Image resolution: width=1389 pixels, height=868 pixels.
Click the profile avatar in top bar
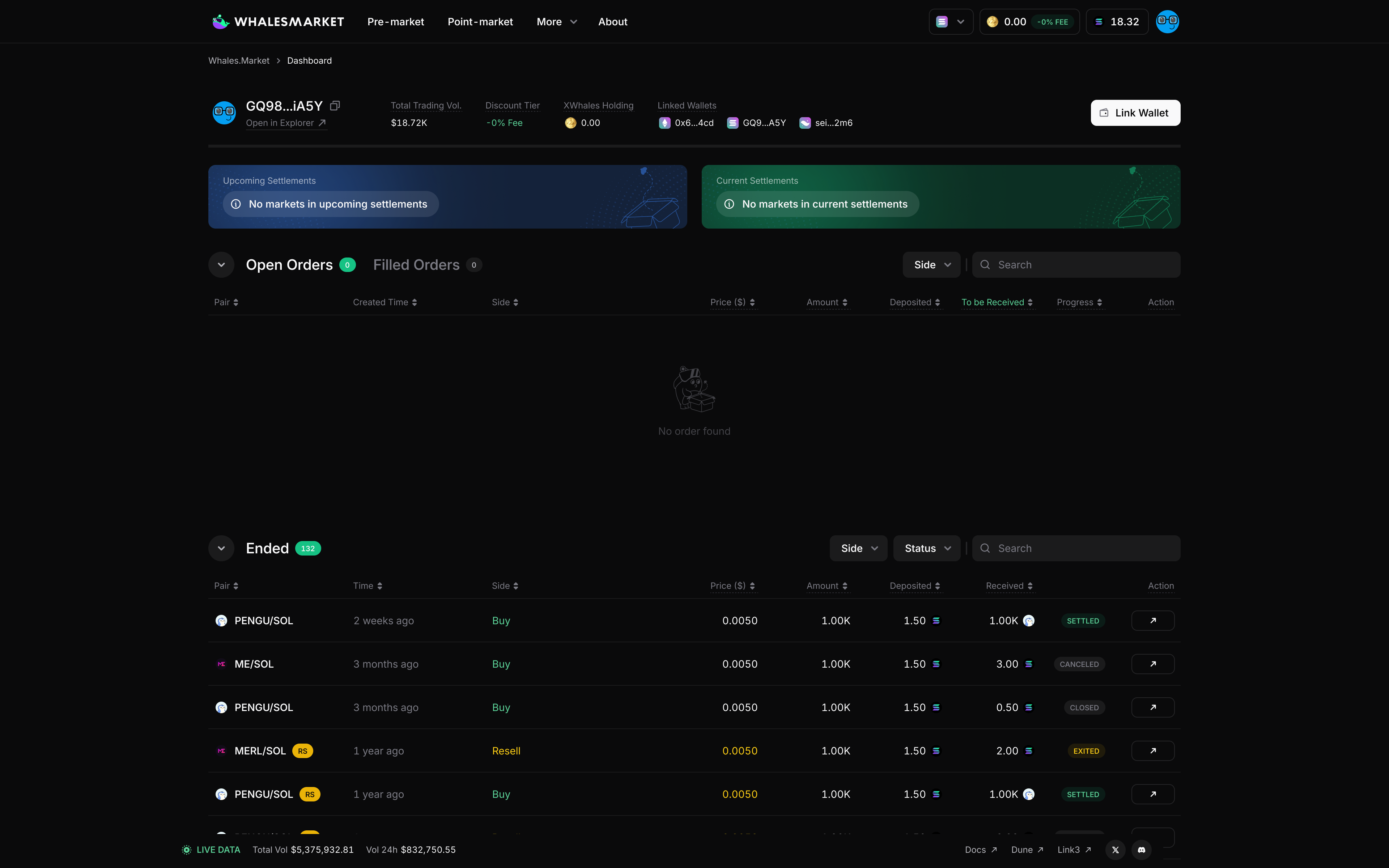coord(1167,22)
